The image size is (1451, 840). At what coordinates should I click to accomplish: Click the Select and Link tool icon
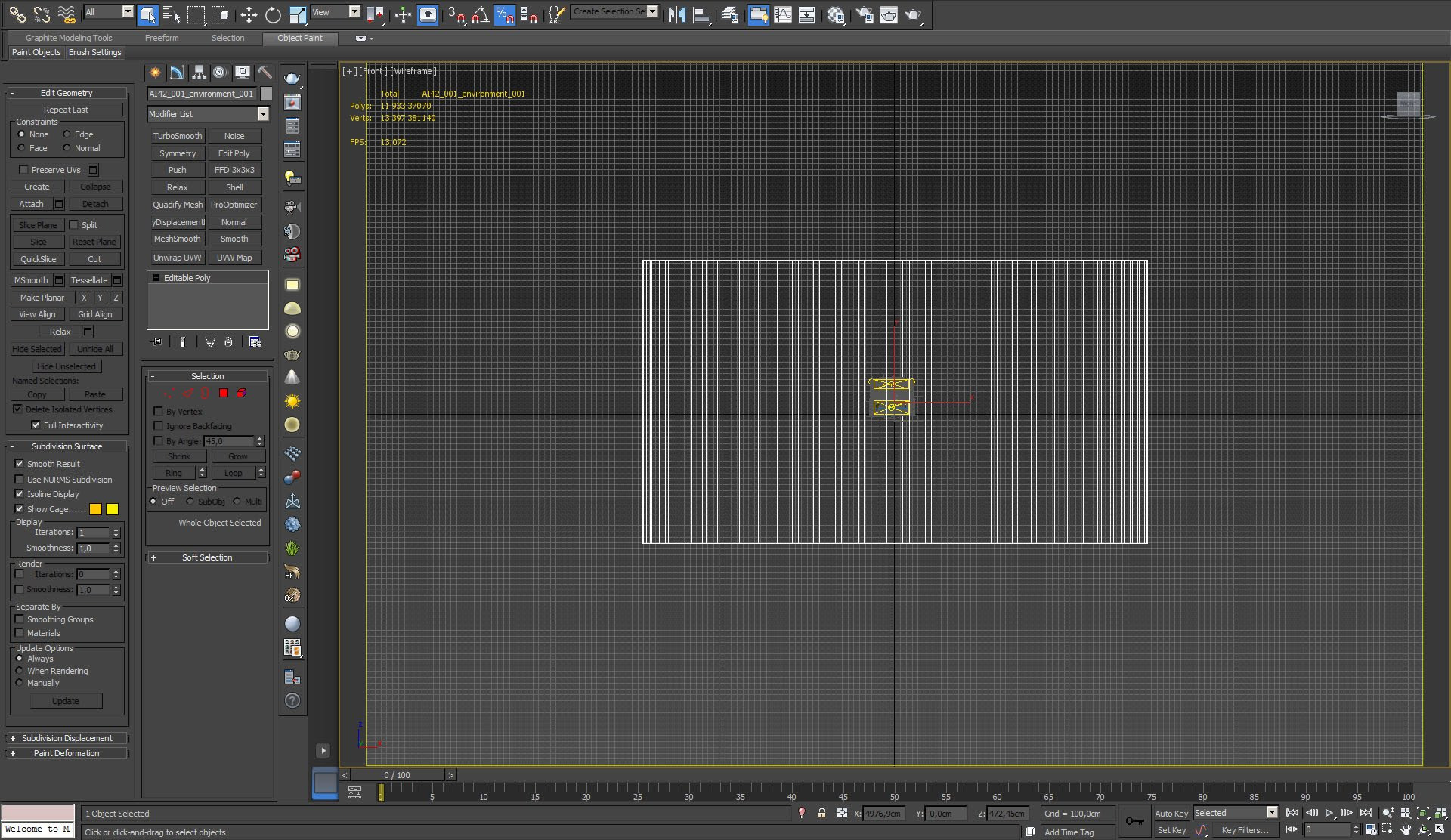(x=17, y=14)
